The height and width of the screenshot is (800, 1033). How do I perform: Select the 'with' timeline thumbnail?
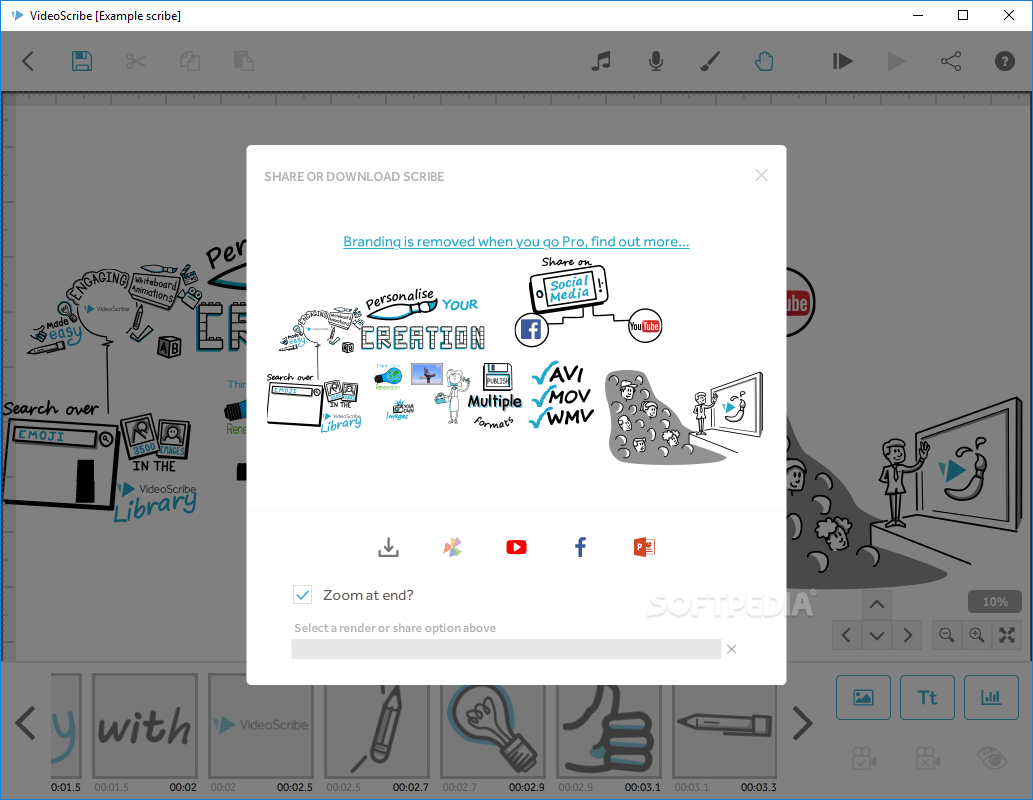tap(145, 726)
